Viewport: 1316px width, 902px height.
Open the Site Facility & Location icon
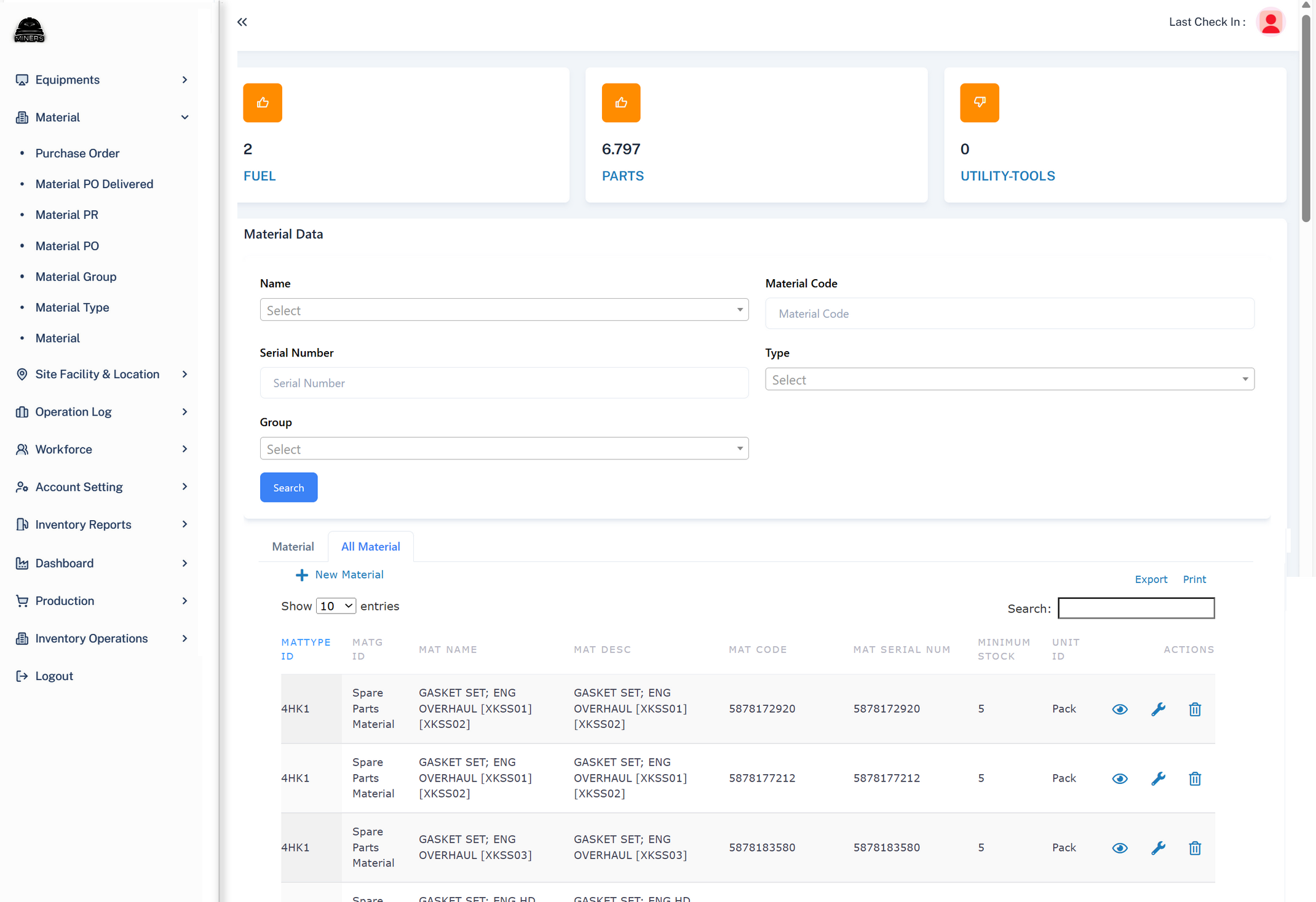pyautogui.click(x=22, y=374)
